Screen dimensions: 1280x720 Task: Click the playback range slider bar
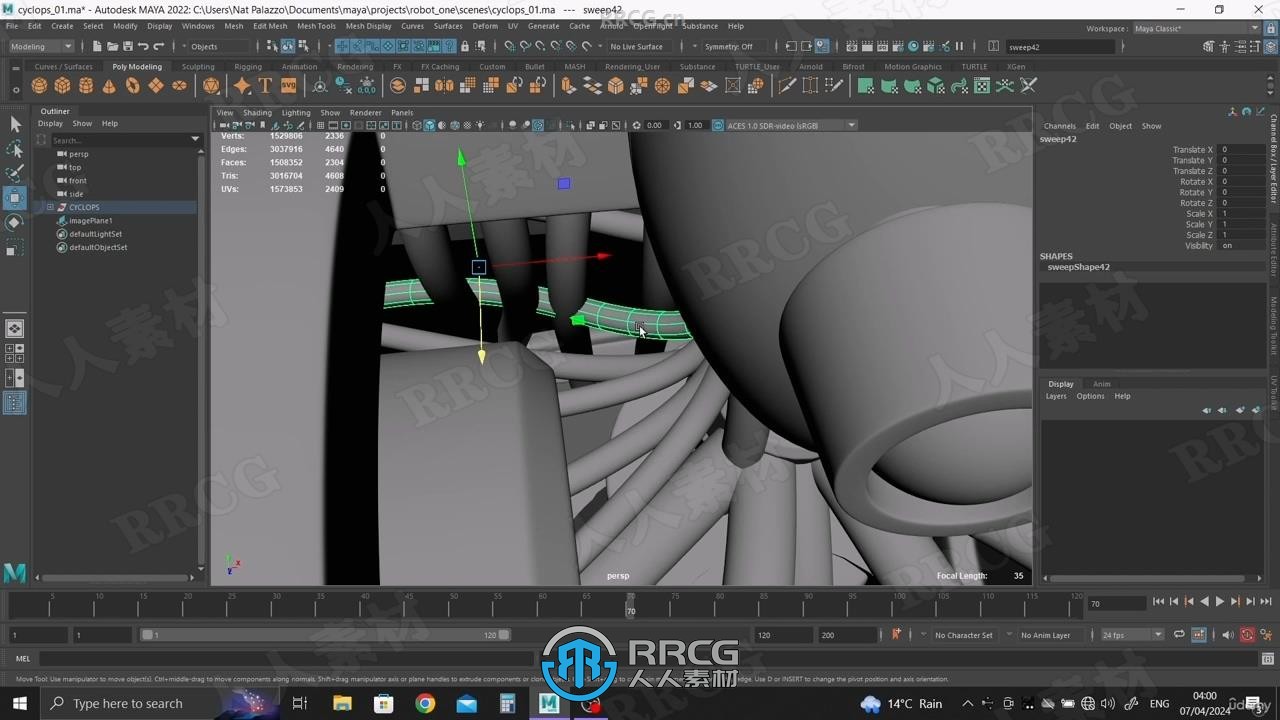click(x=325, y=635)
